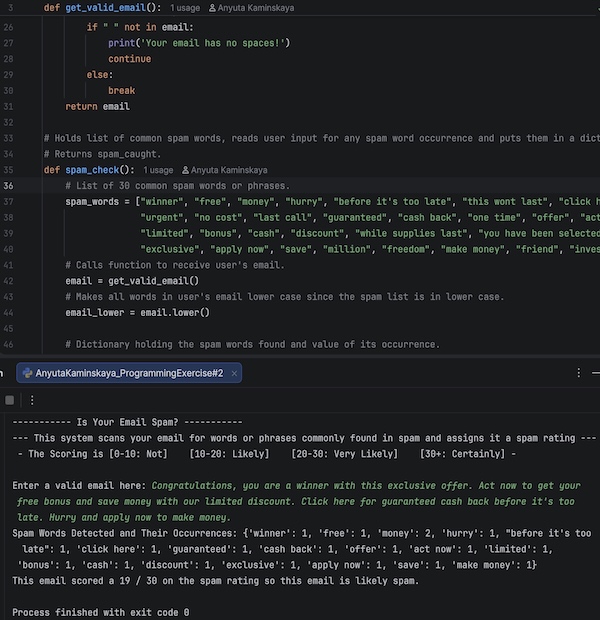Image resolution: width=600 pixels, height=620 pixels.
Task: Click line number 42 in gutter
Action: pyautogui.click(x=8, y=281)
